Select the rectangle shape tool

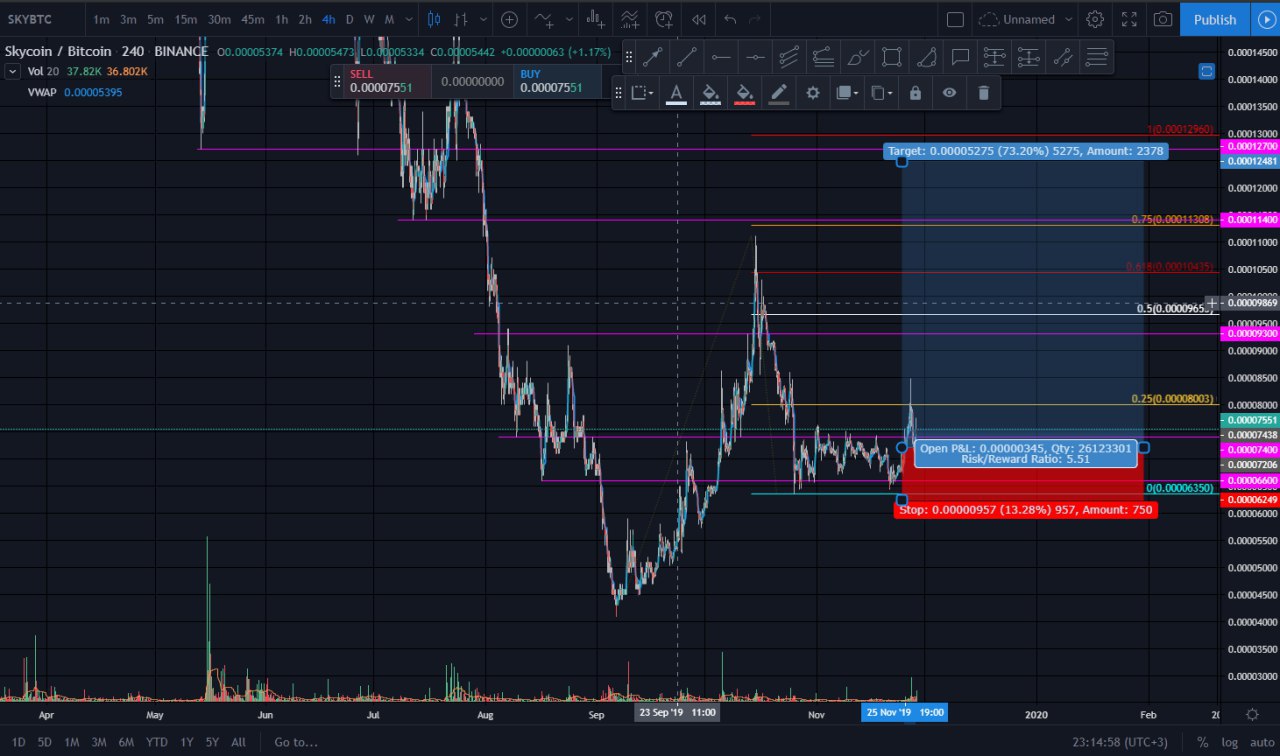(892, 58)
